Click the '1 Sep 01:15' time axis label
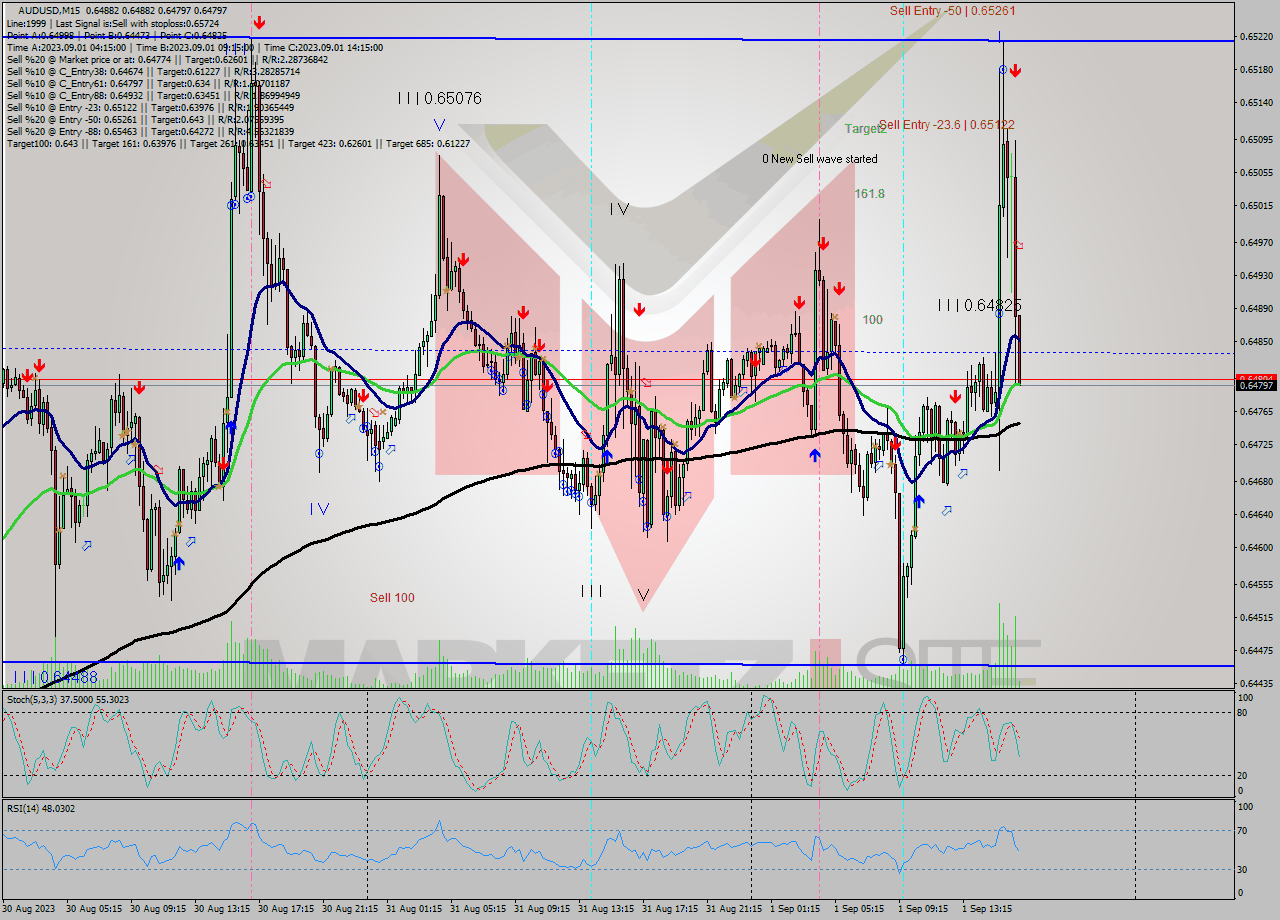This screenshot has width=1280, height=920. click(x=796, y=909)
